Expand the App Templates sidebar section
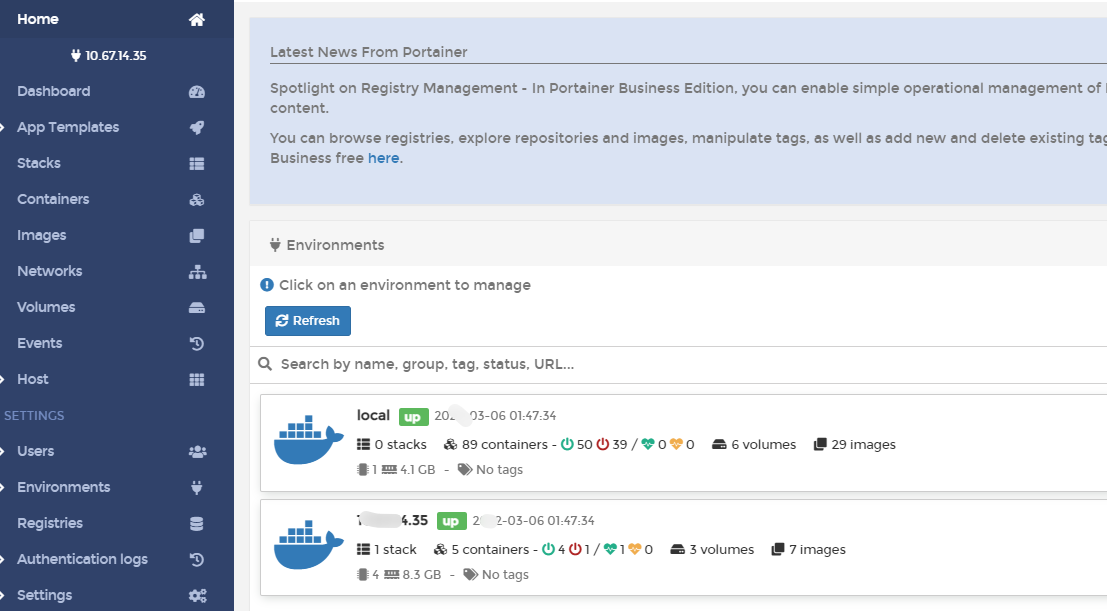The image size is (1107, 611). pos(6,127)
